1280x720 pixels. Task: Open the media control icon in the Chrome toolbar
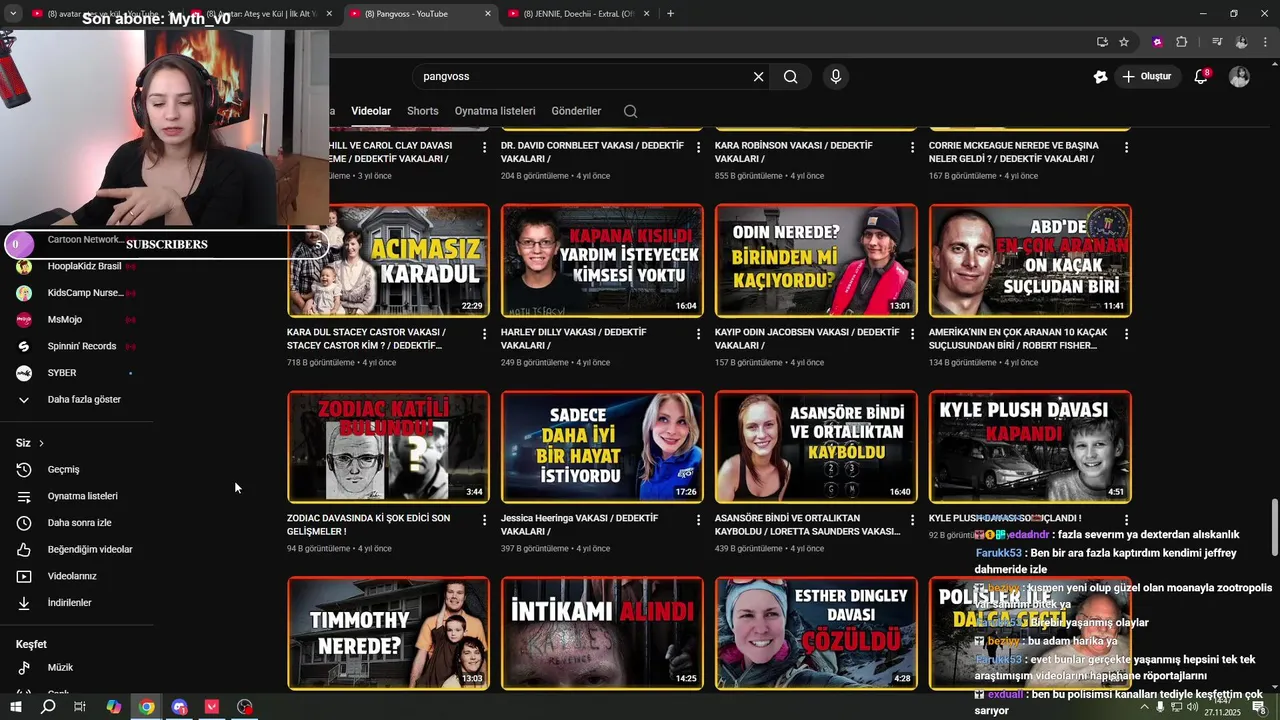tap(1217, 42)
